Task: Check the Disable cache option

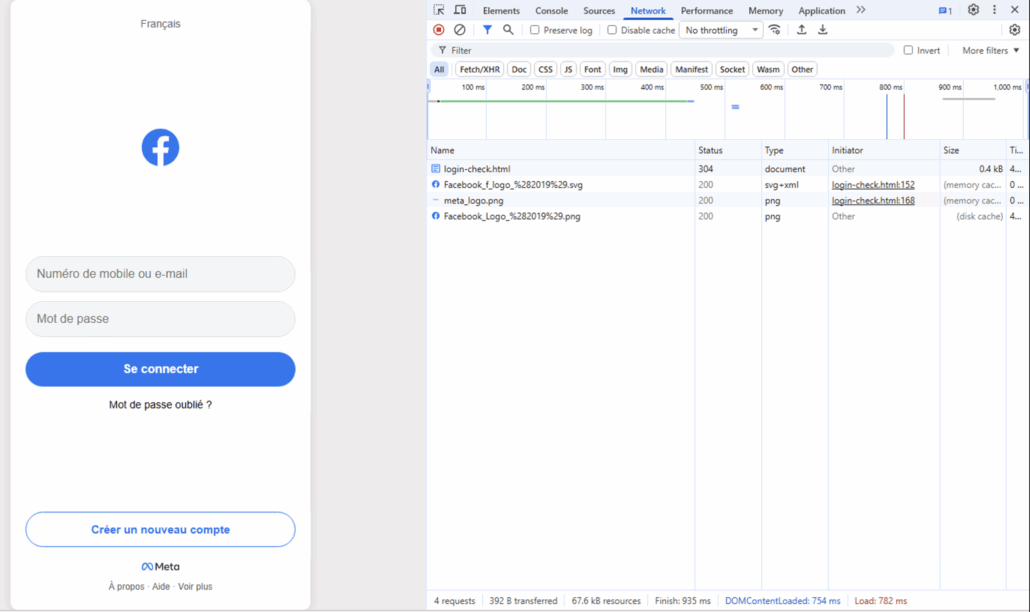Action: 612,30
